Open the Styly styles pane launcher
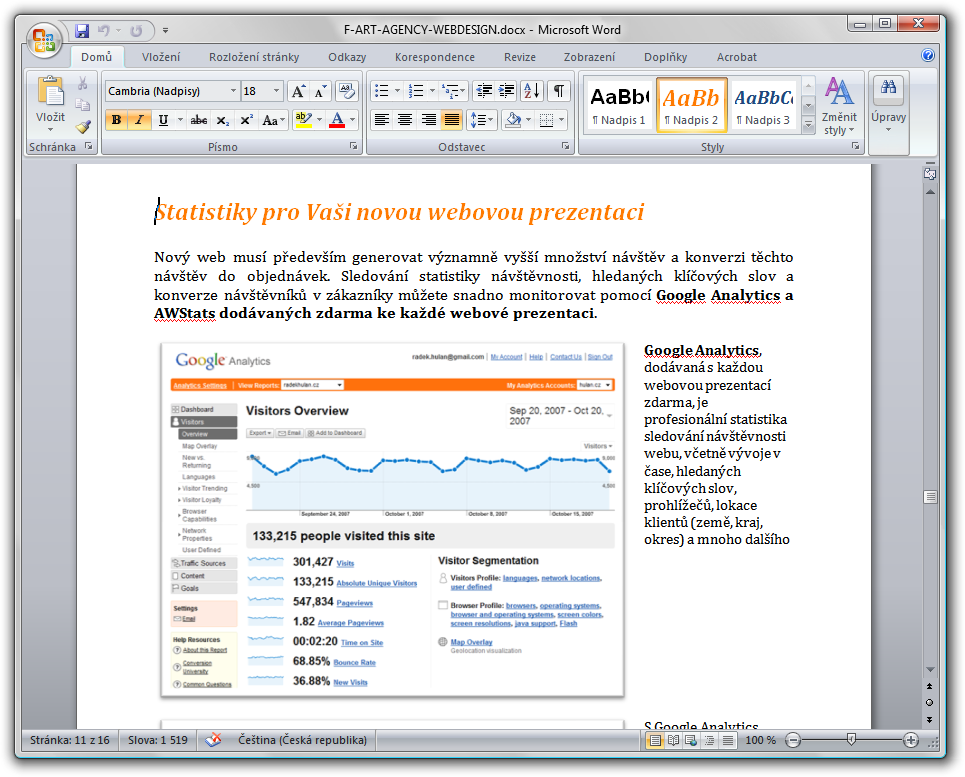 pyautogui.click(x=855, y=146)
